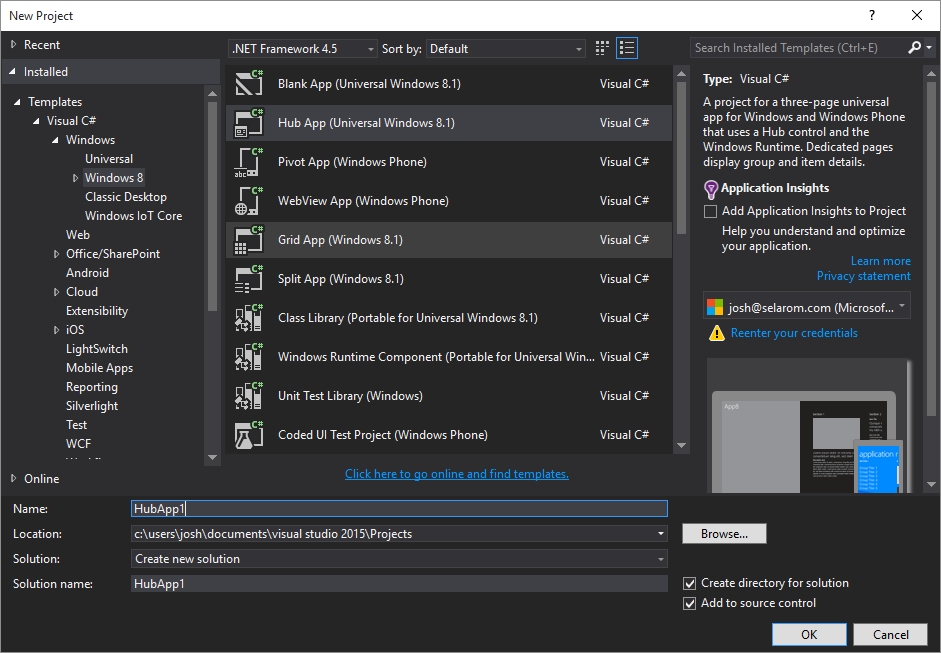Choose the Class Library (Portable) template icon
941x653 pixels.
249,318
